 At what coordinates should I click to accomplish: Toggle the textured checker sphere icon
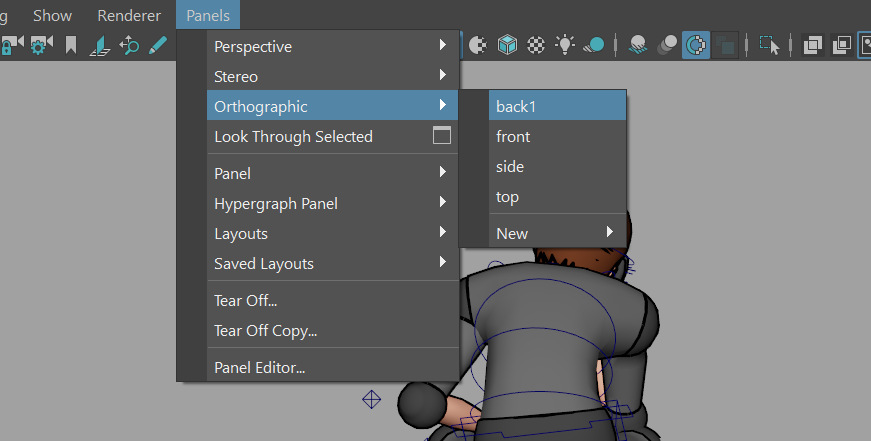coord(535,45)
